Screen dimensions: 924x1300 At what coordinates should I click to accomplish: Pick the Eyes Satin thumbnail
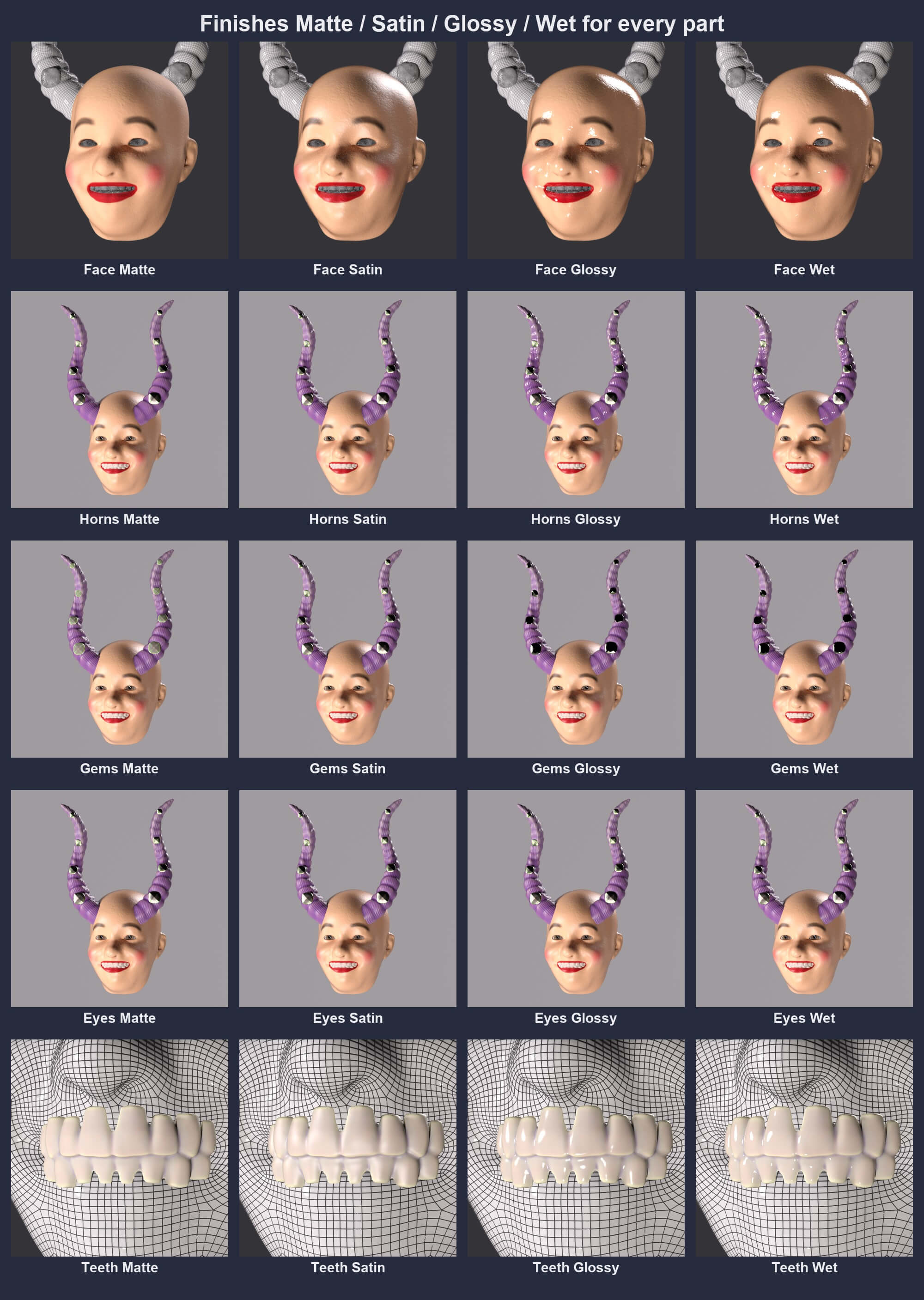347,899
